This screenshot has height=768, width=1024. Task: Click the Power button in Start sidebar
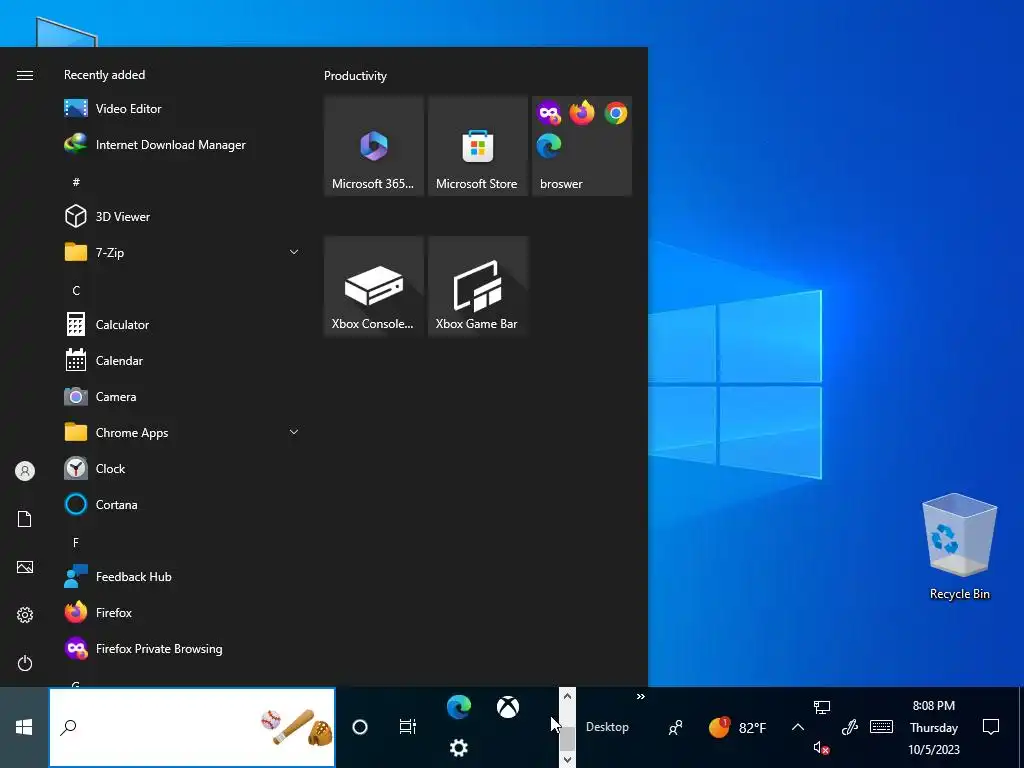(x=25, y=663)
